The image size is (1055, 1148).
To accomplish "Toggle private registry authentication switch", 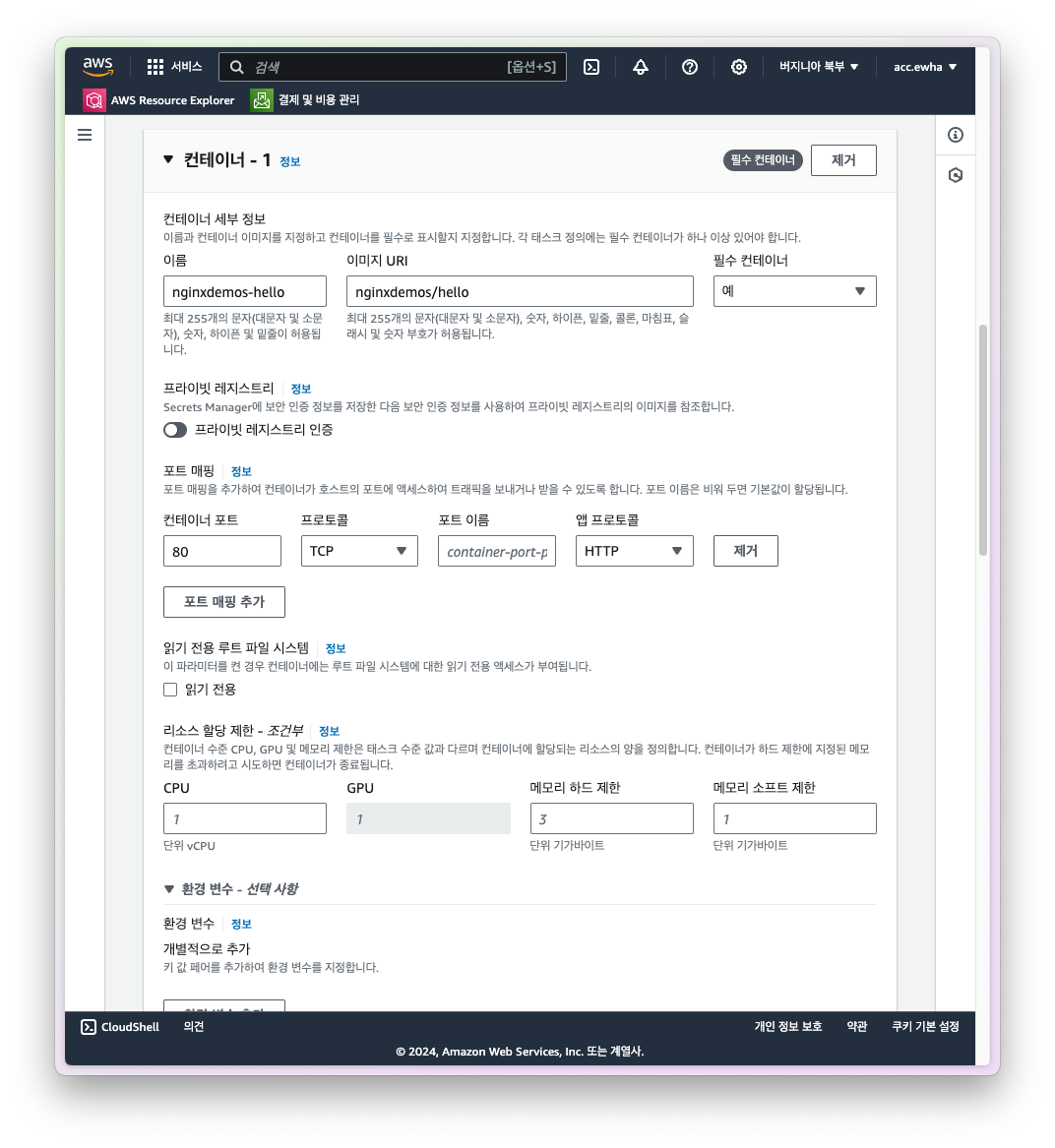I will point(175,430).
